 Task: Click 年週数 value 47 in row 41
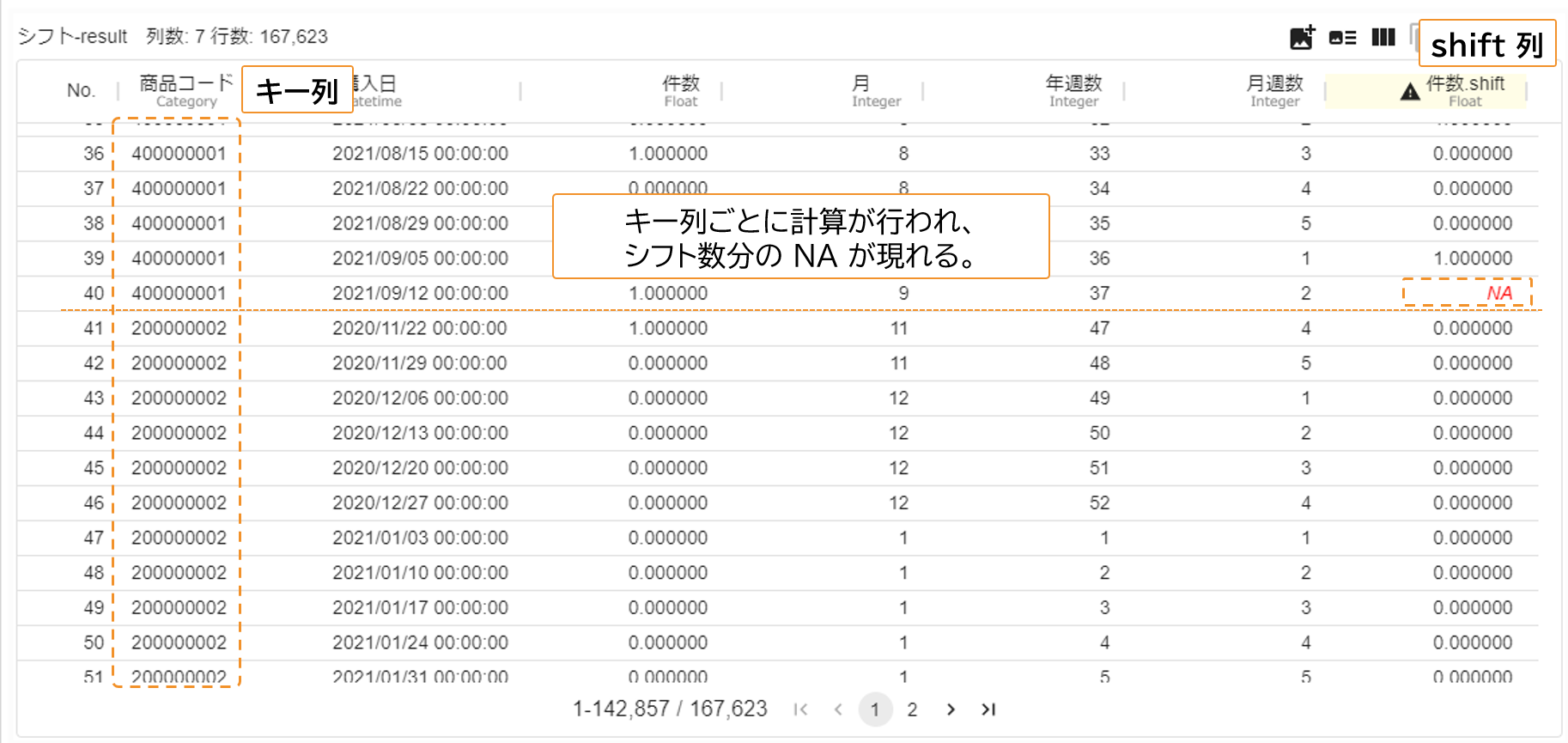tap(1099, 328)
